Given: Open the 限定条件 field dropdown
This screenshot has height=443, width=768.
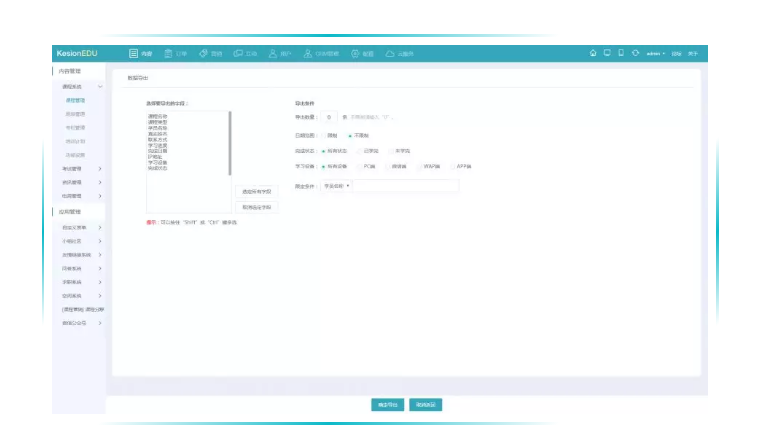Looking at the screenshot, I should coord(336,186).
